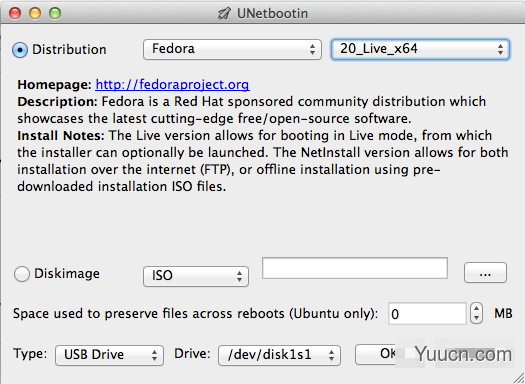Increase persistence space with up stepper arrow
The height and width of the screenshot is (384, 525).
[476, 308]
